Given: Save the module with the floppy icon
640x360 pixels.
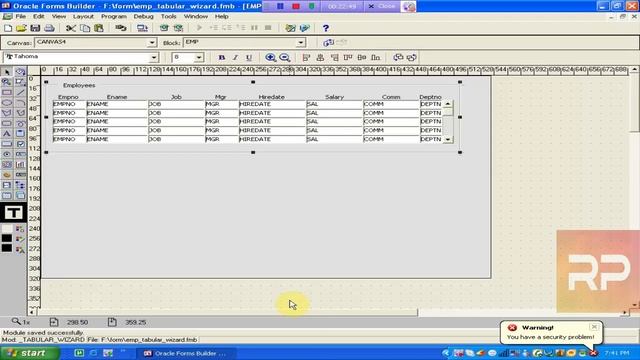Looking at the screenshot, I should click(x=35, y=28).
